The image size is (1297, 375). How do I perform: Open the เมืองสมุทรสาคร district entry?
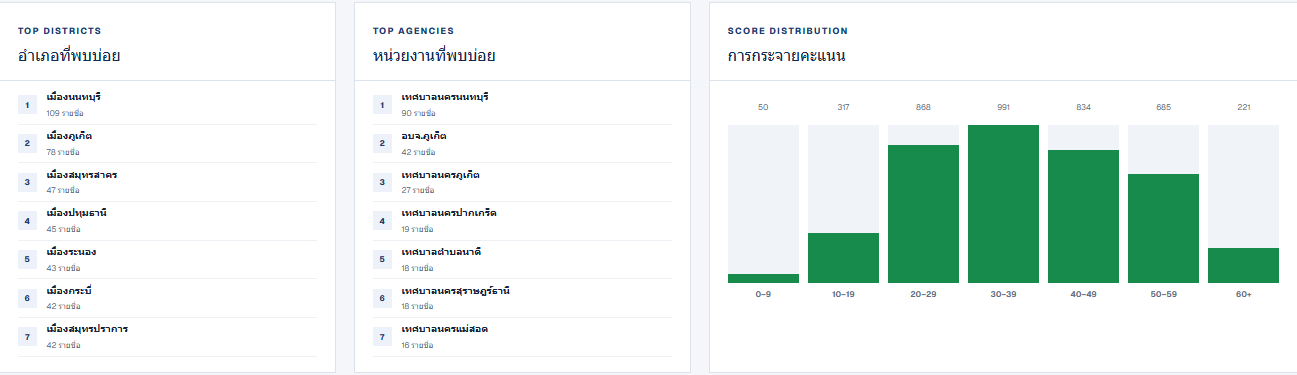point(167,182)
